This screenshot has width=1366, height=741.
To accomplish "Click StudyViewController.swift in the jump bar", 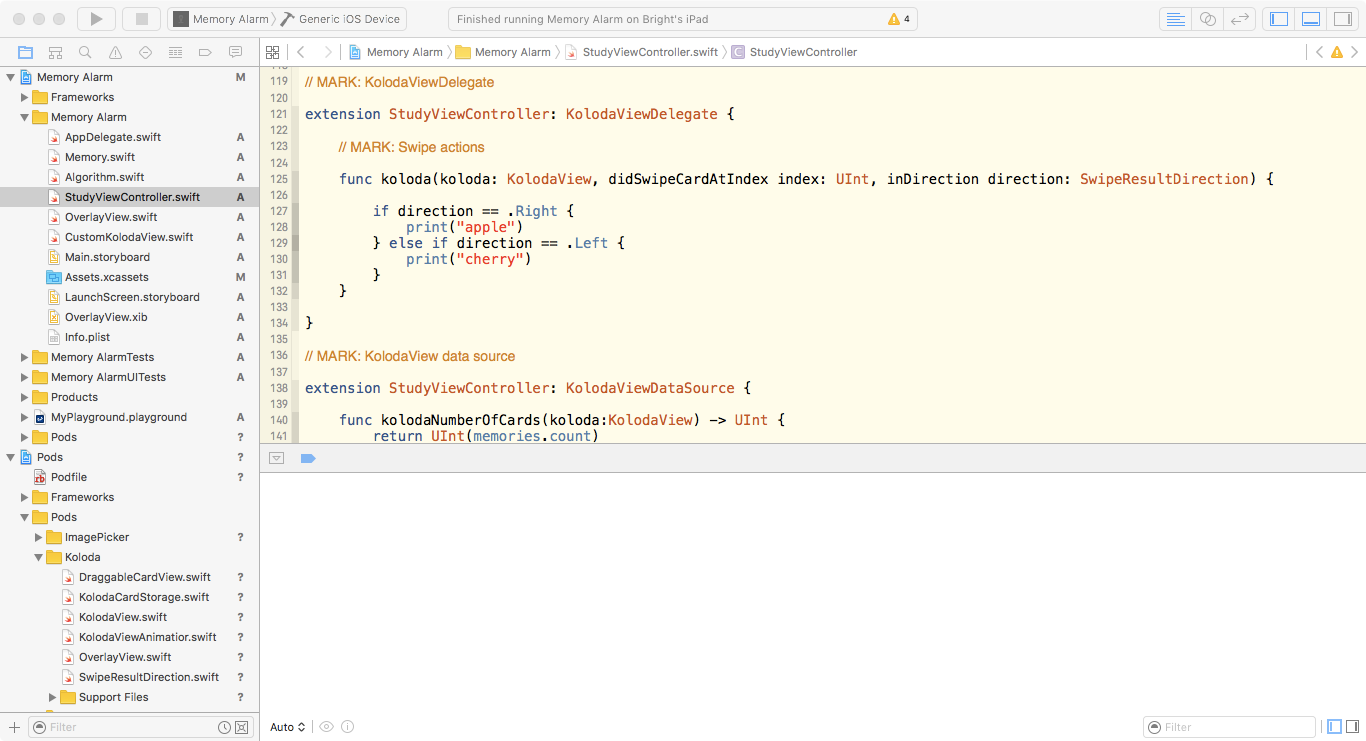I will click(642, 52).
